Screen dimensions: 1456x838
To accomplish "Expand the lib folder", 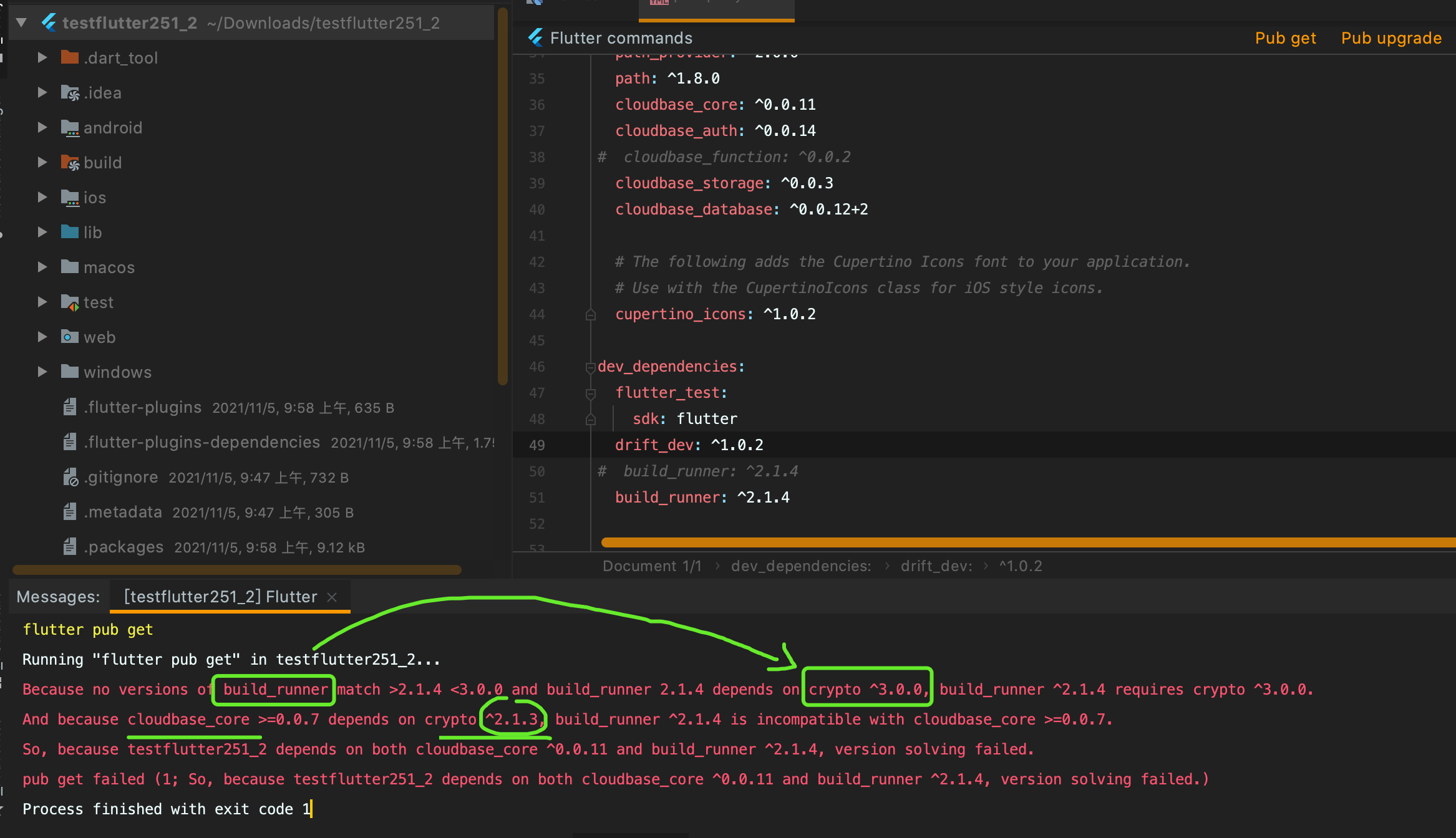I will tap(42, 232).
